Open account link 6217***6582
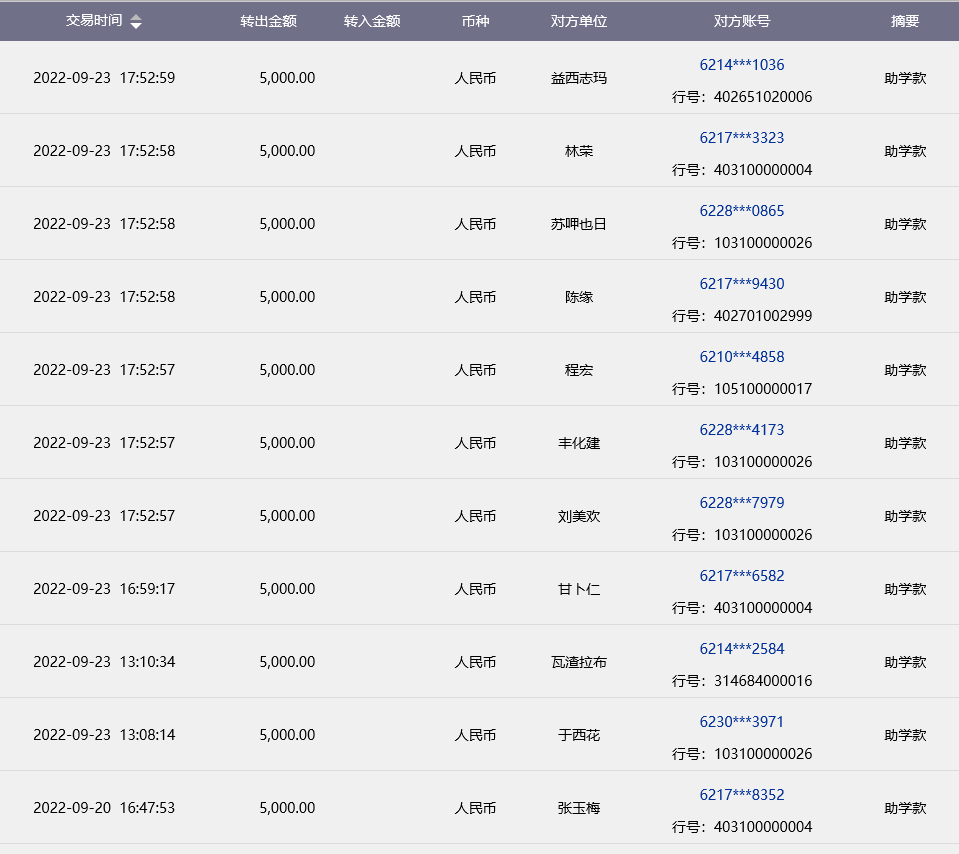 pyautogui.click(x=741, y=576)
